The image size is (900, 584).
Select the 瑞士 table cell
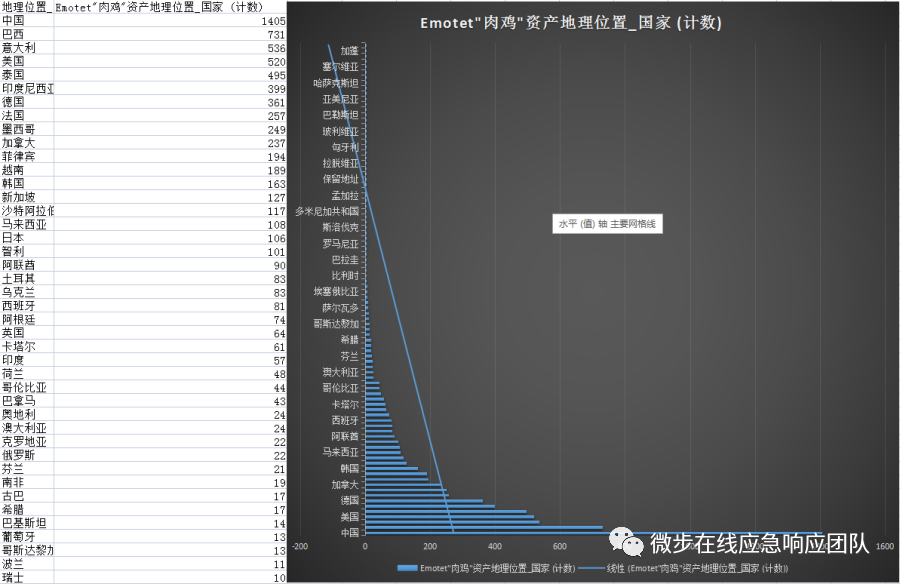[27, 578]
